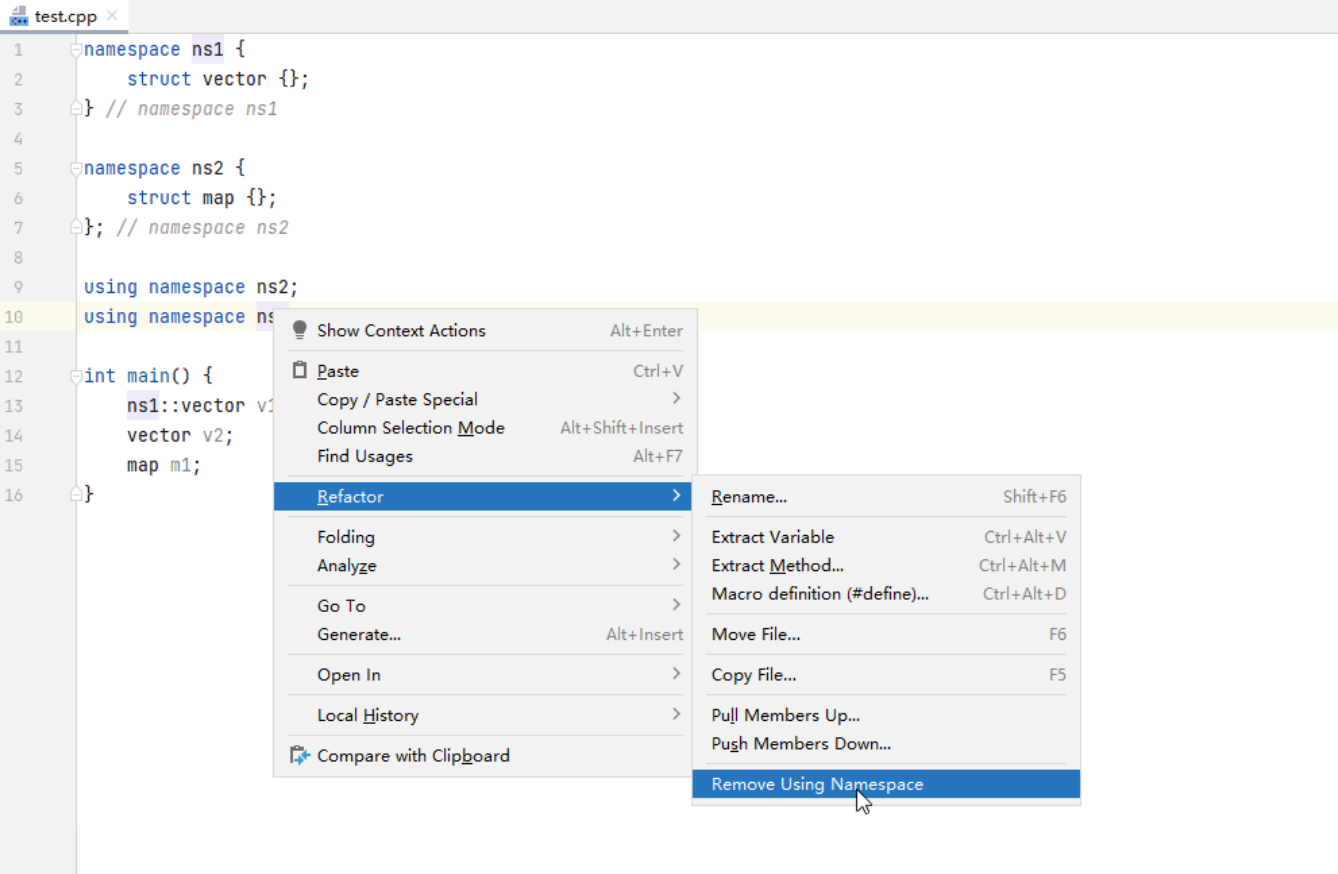Close the test.cpp editor tab
The width and height of the screenshot is (1338, 874).
coord(112,16)
